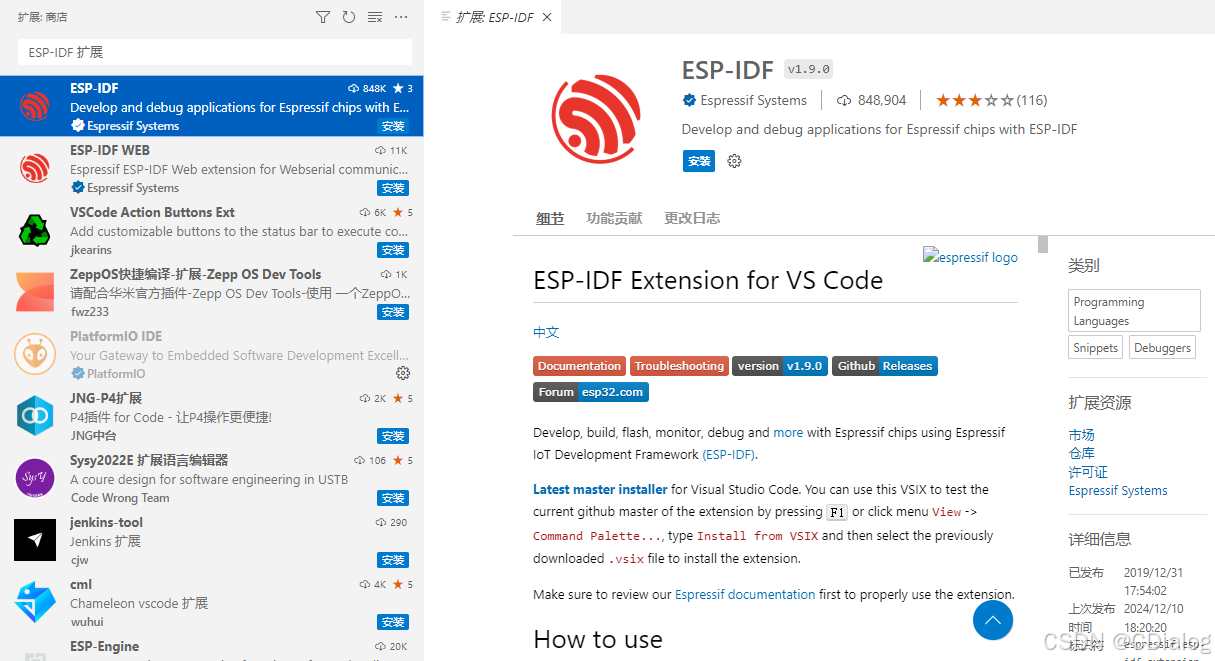Open the 许可证 license link

(1088, 472)
